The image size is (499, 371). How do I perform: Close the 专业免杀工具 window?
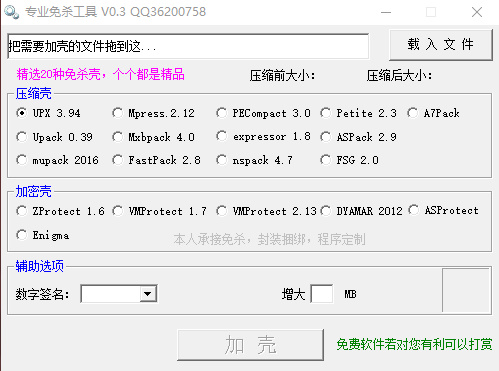[477, 12]
